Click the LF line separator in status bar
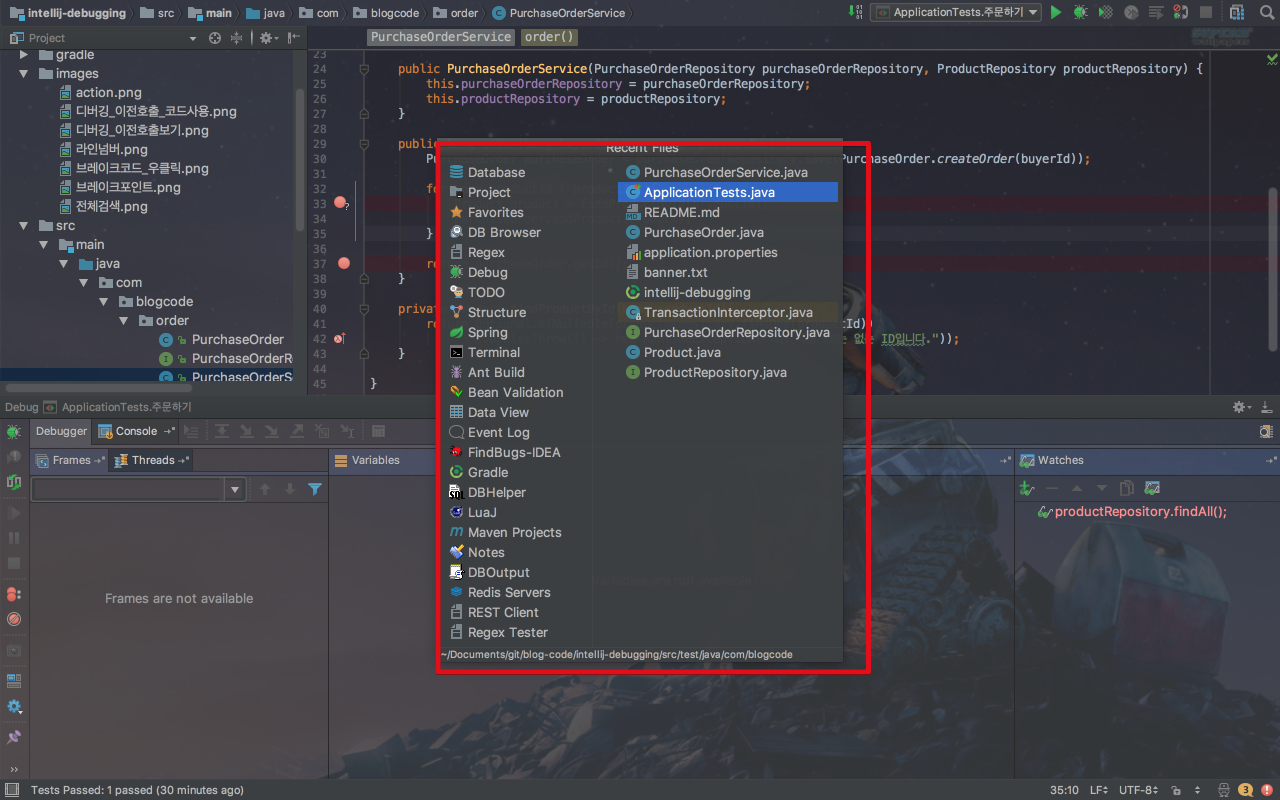This screenshot has width=1280, height=800. point(1099,790)
